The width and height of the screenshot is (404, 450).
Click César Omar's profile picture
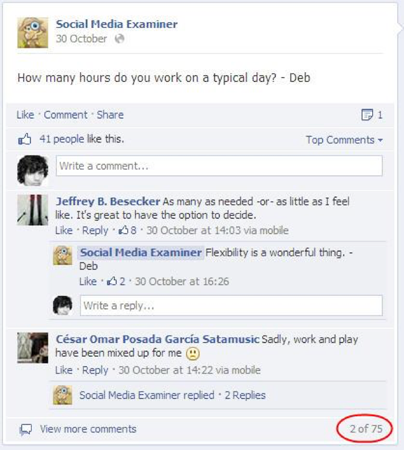click(x=33, y=348)
